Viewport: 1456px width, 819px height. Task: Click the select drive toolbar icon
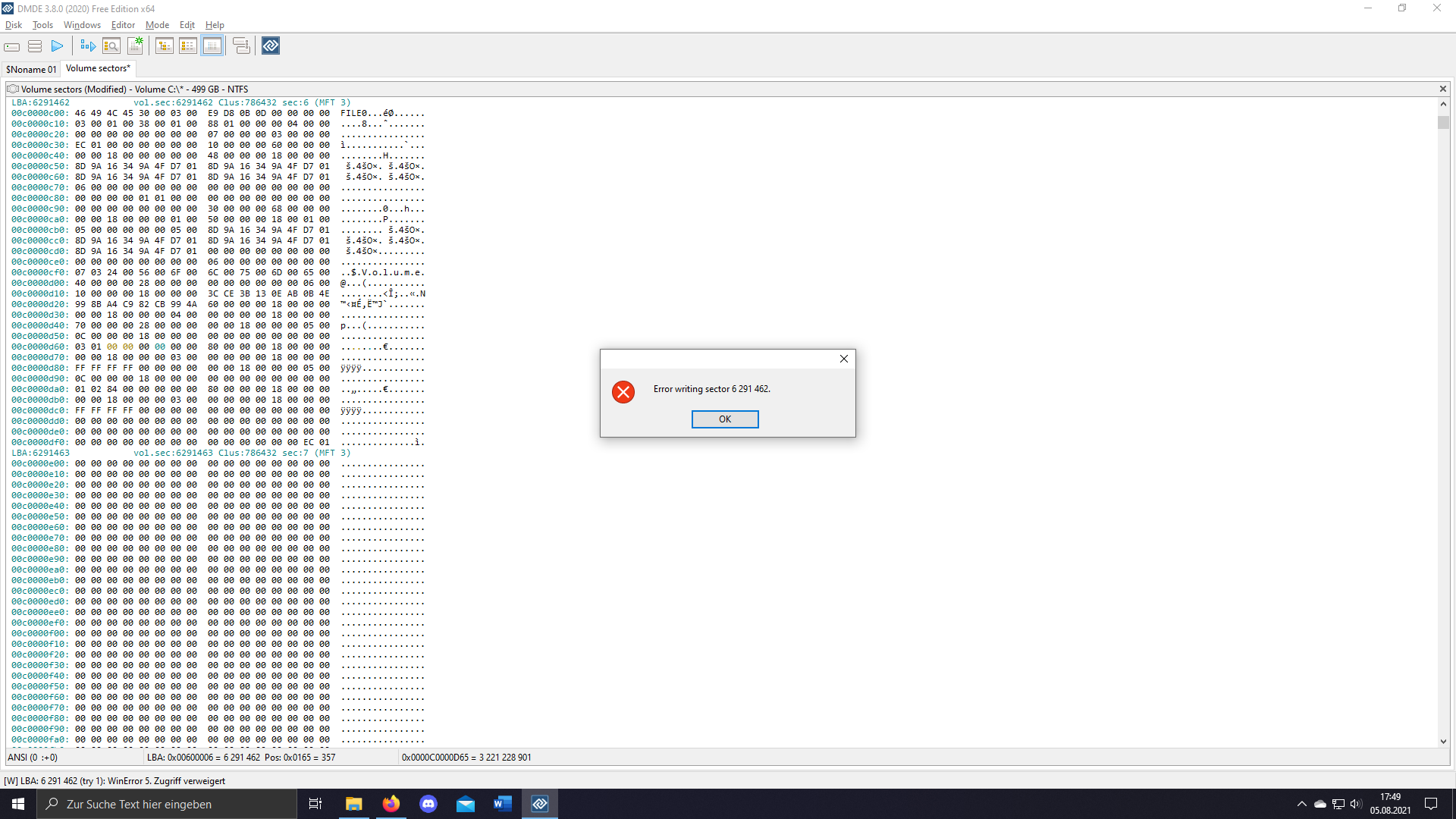coord(12,46)
